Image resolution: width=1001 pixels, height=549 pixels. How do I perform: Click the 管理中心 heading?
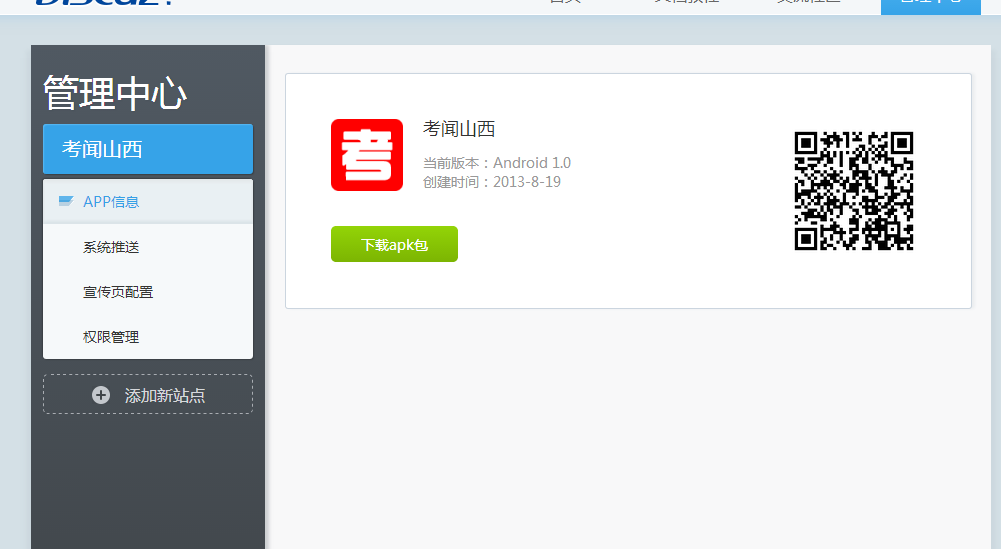pos(115,93)
